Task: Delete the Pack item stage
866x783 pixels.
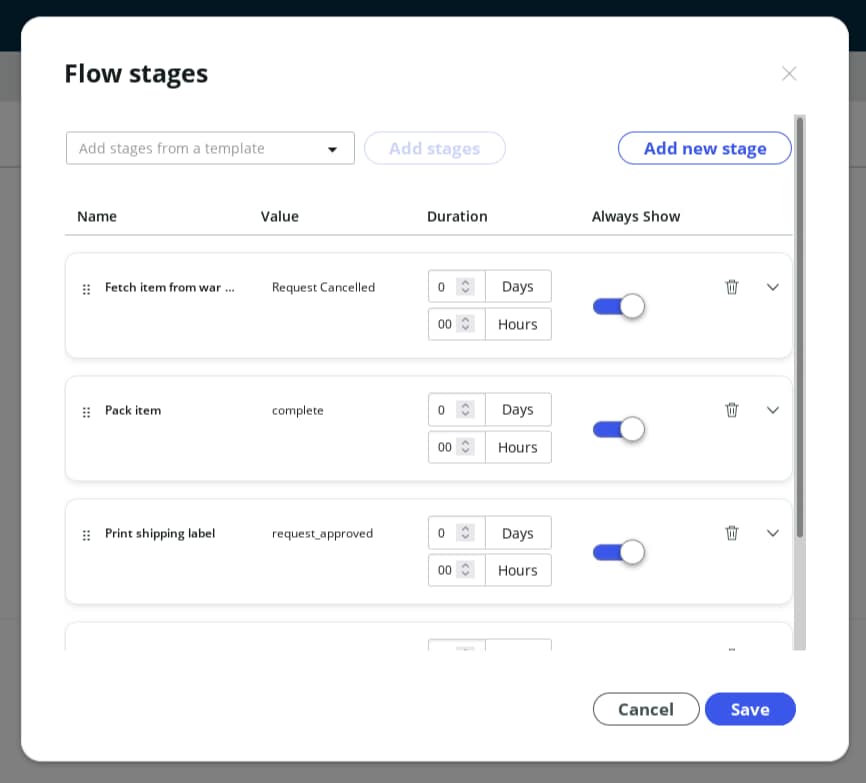Action: 731,410
